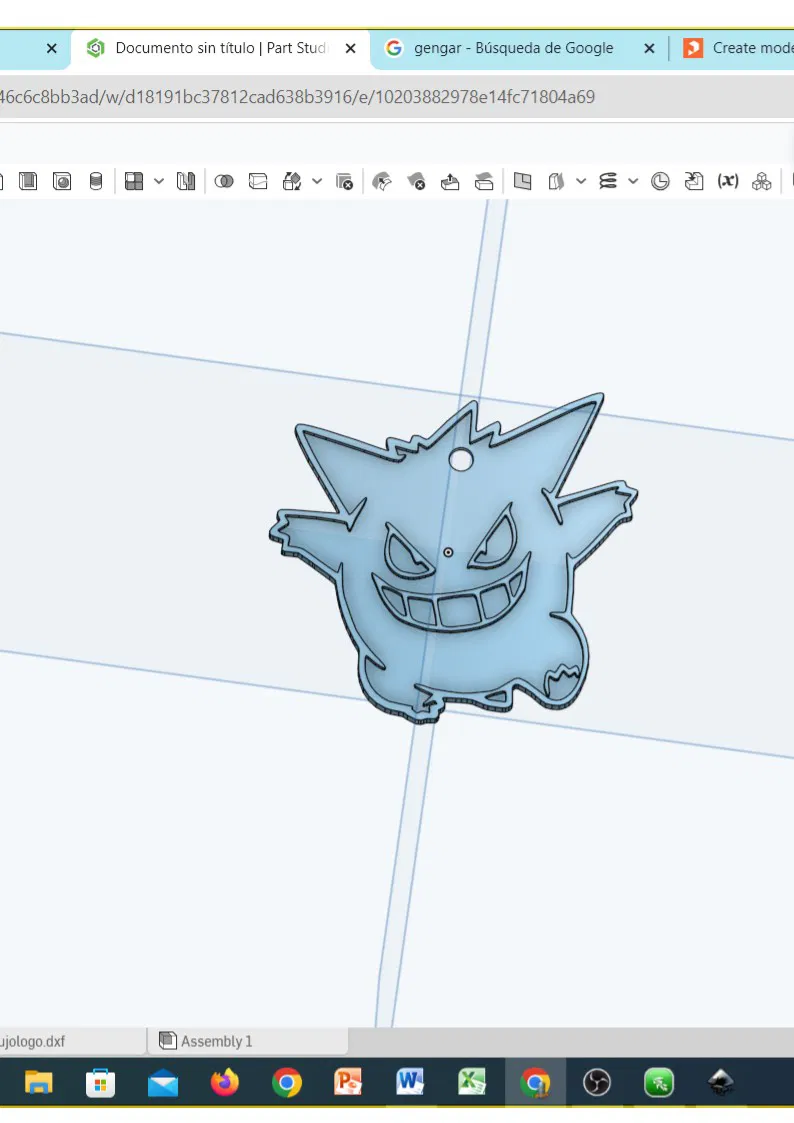The image size is (794, 1123).
Task: Select the Derived import tool
Action: point(694,181)
